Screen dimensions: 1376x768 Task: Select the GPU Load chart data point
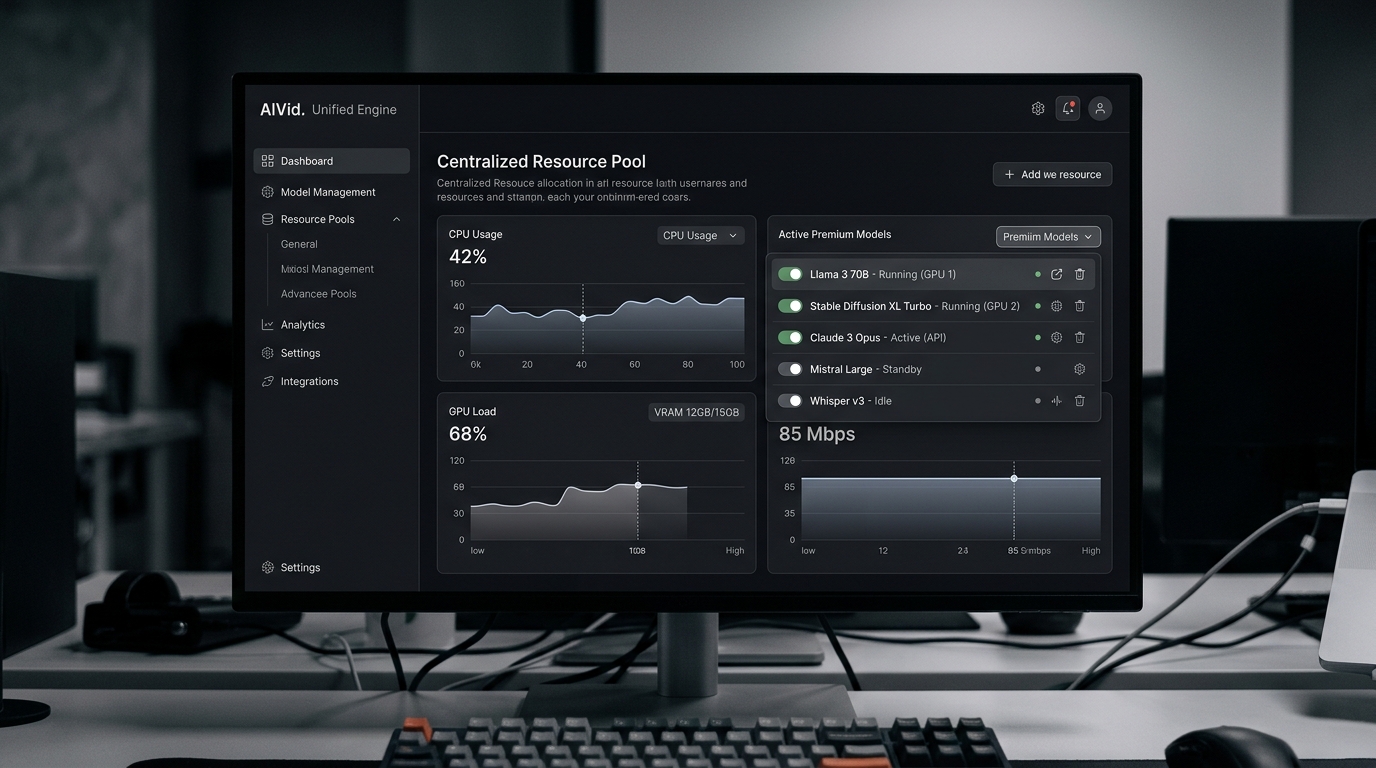(x=638, y=485)
